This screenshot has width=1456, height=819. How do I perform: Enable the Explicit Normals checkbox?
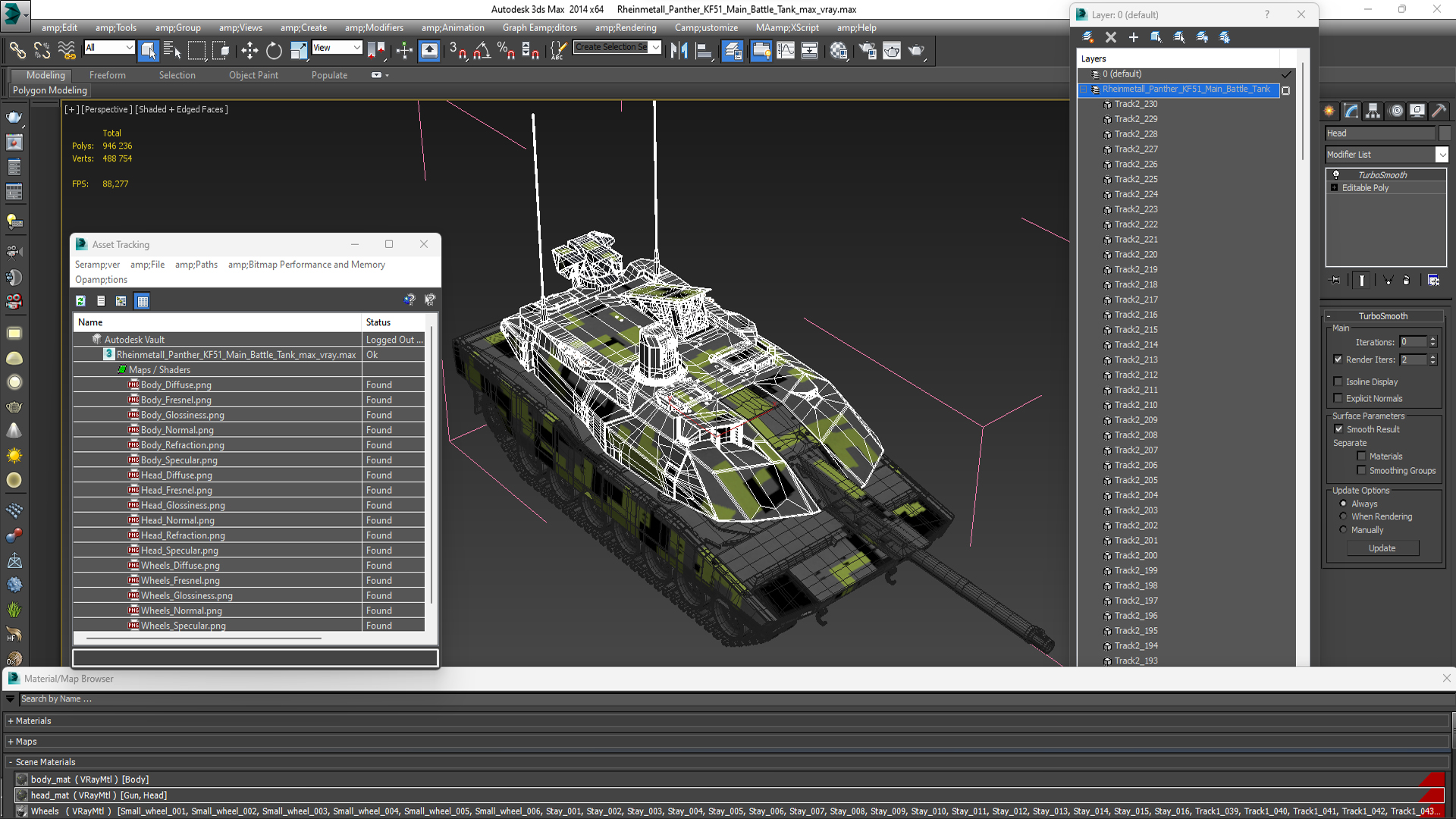point(1338,398)
